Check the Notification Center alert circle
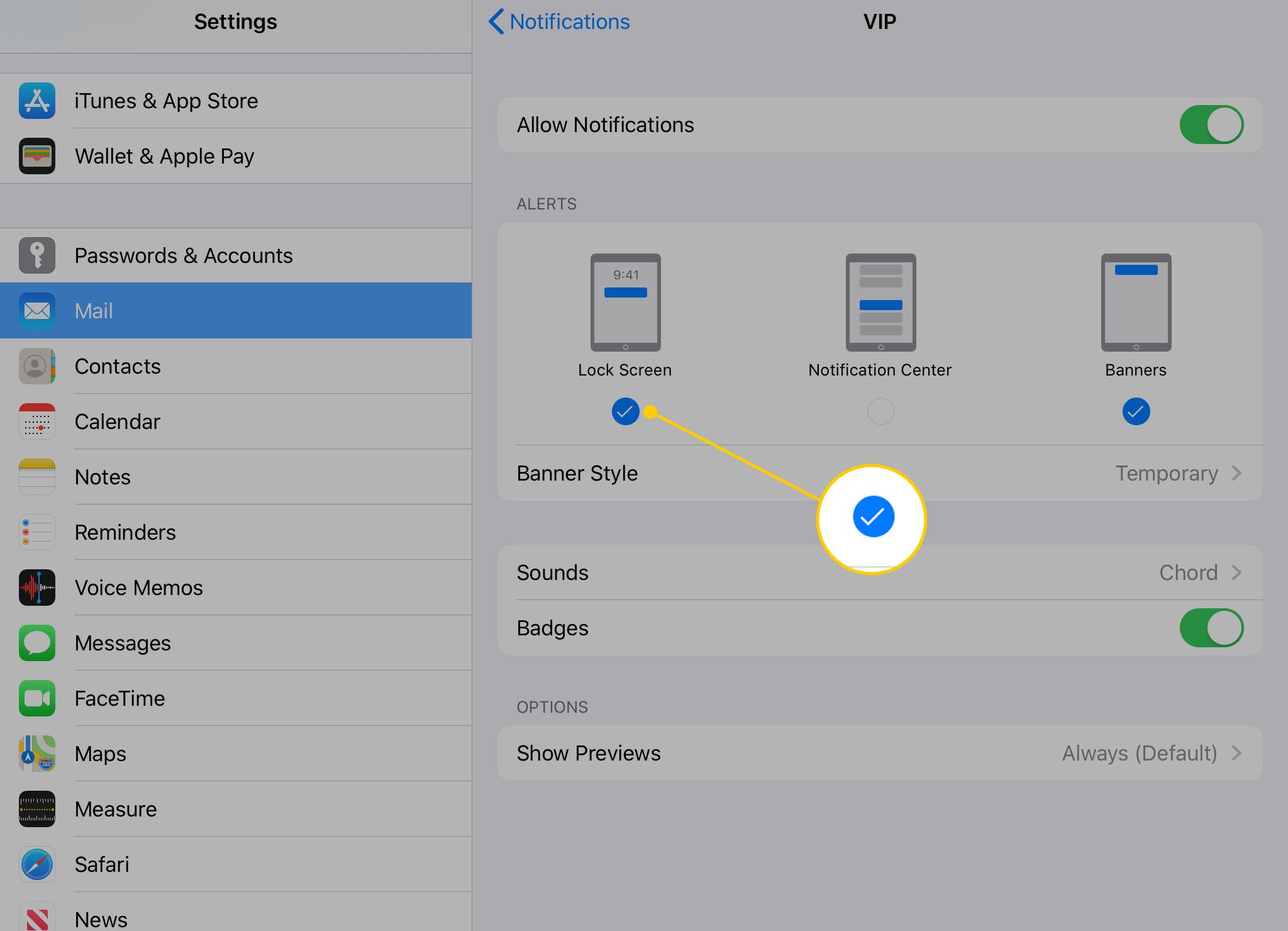Screen dimensions: 1288x931 880,411
